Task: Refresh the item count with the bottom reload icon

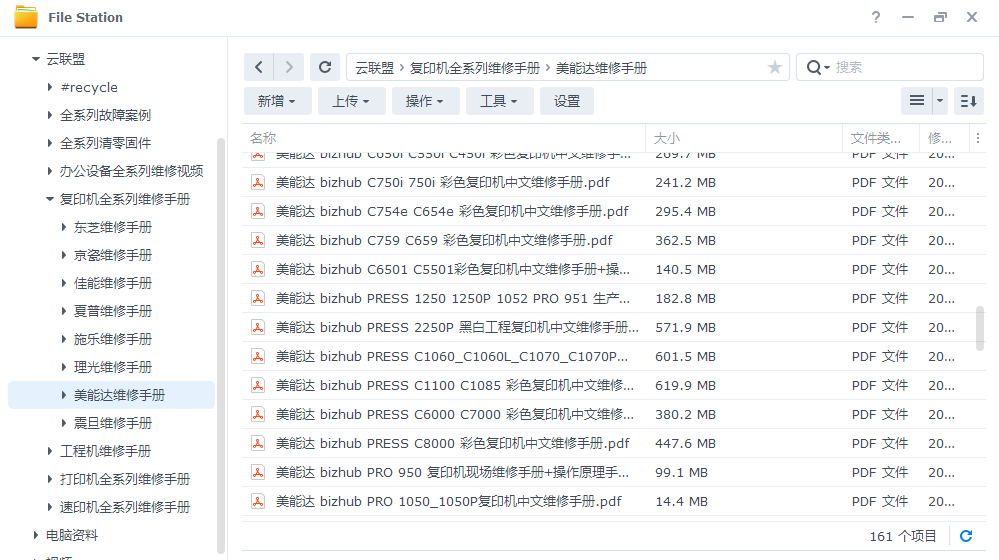Action: [966, 536]
